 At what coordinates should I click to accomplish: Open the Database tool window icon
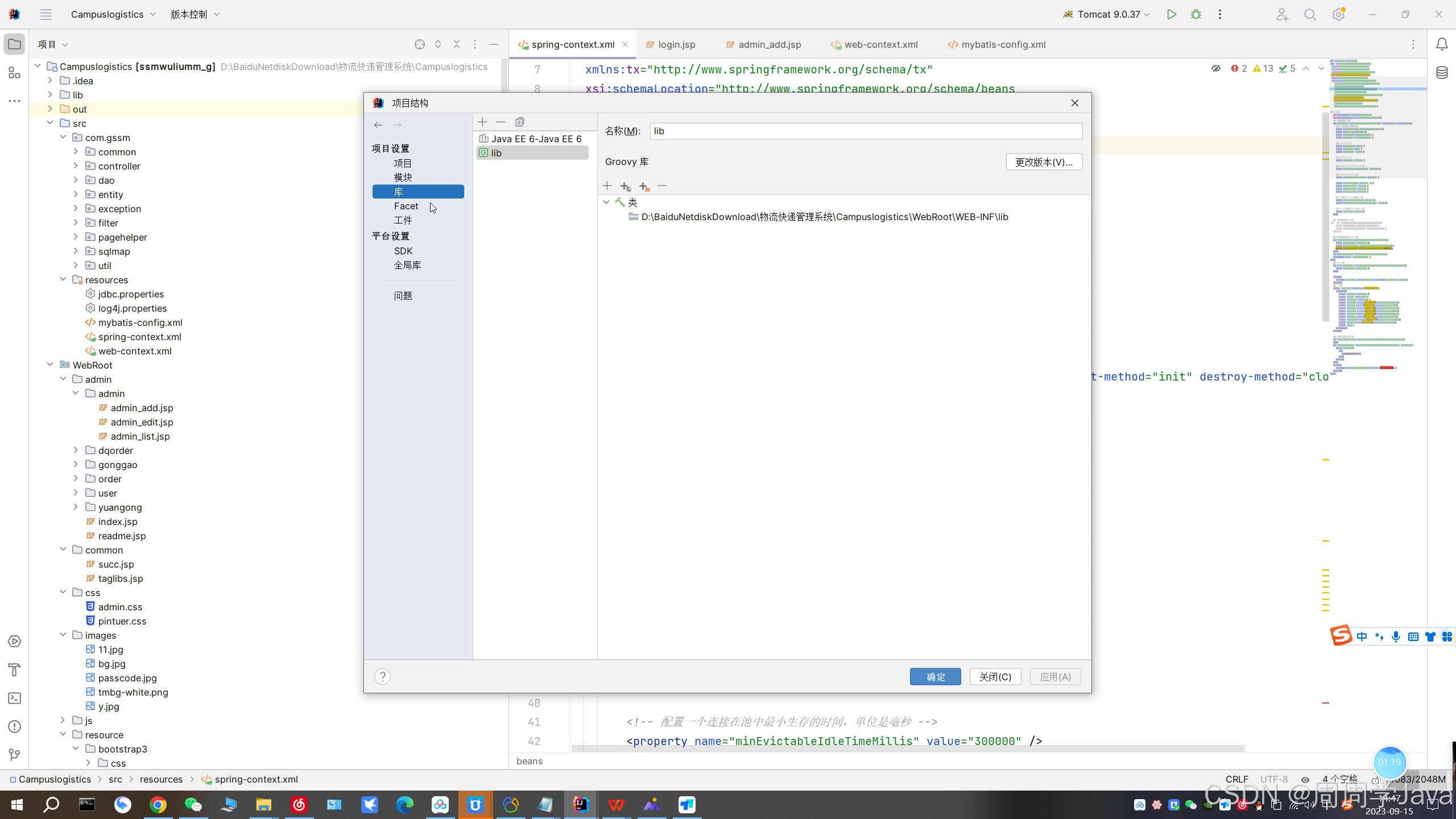(1442, 73)
